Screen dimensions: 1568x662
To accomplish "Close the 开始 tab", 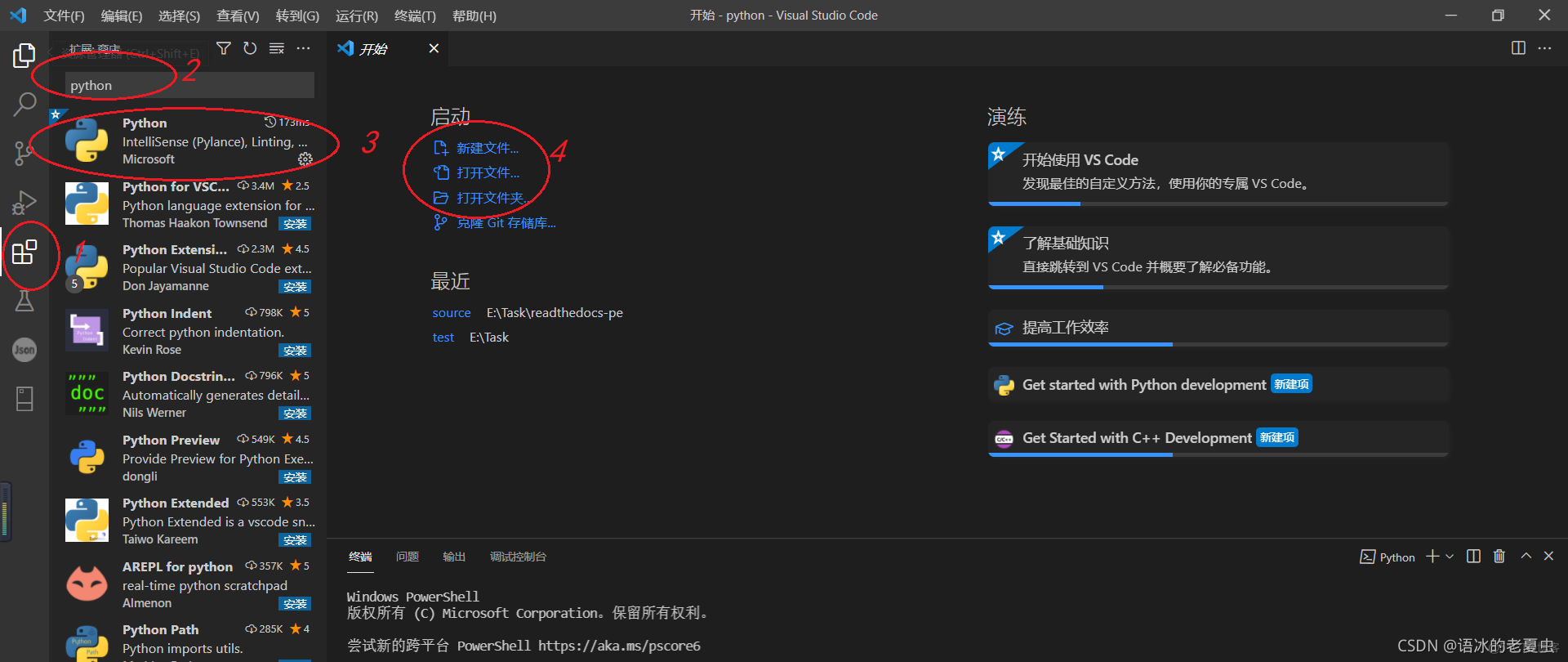I will 434,48.
